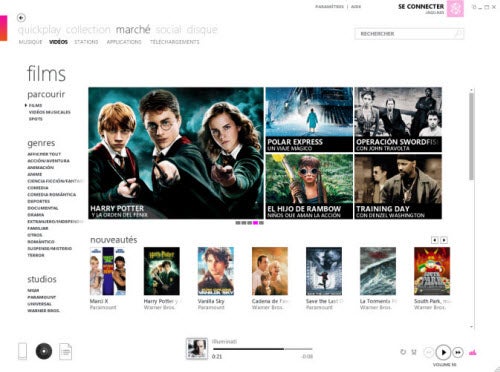Screen dimensions: 500x372
Task: Open the South Park movie cover
Action: [432, 271]
